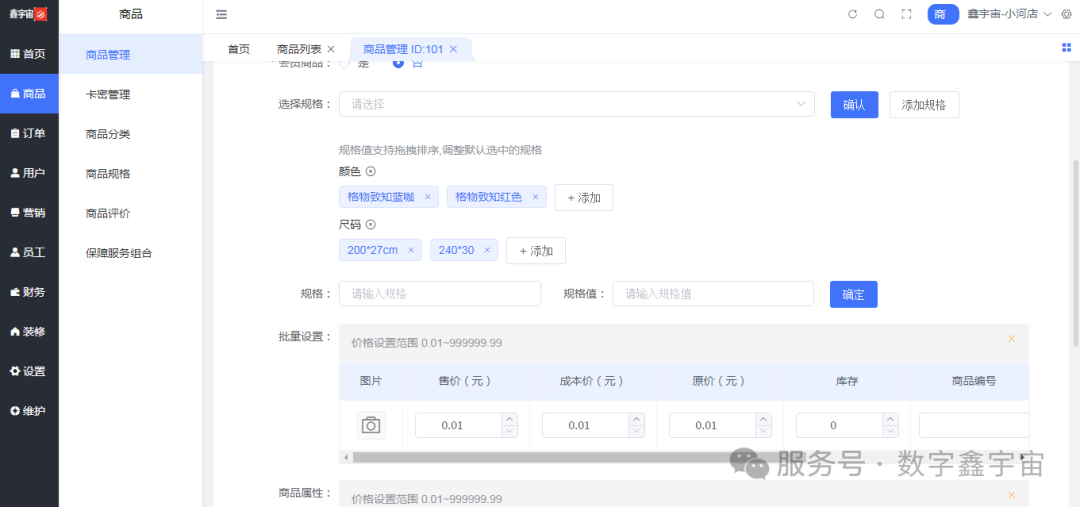Upload image via camera icon in table
Screen dimensions: 1080x507
point(371,425)
